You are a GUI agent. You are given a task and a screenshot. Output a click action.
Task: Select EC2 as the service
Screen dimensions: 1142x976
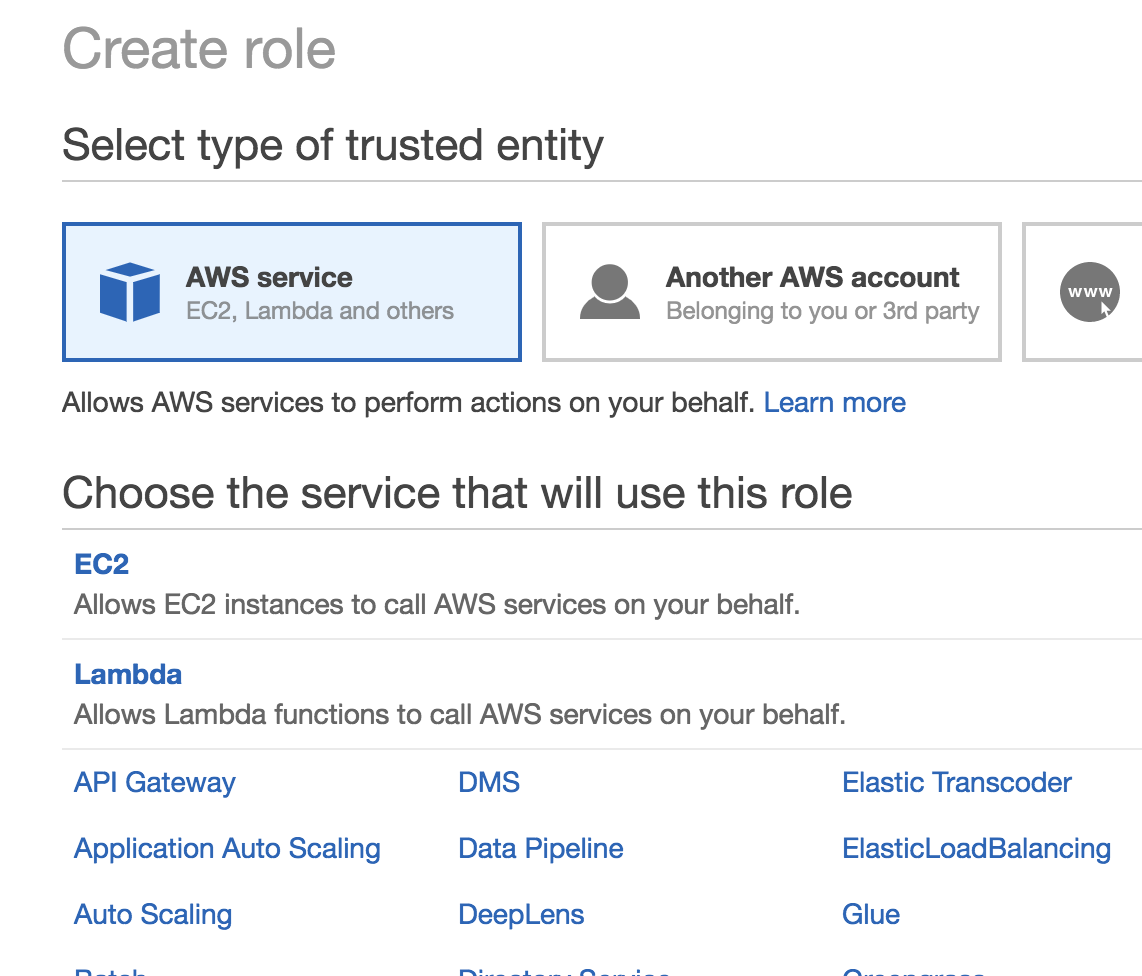102,564
